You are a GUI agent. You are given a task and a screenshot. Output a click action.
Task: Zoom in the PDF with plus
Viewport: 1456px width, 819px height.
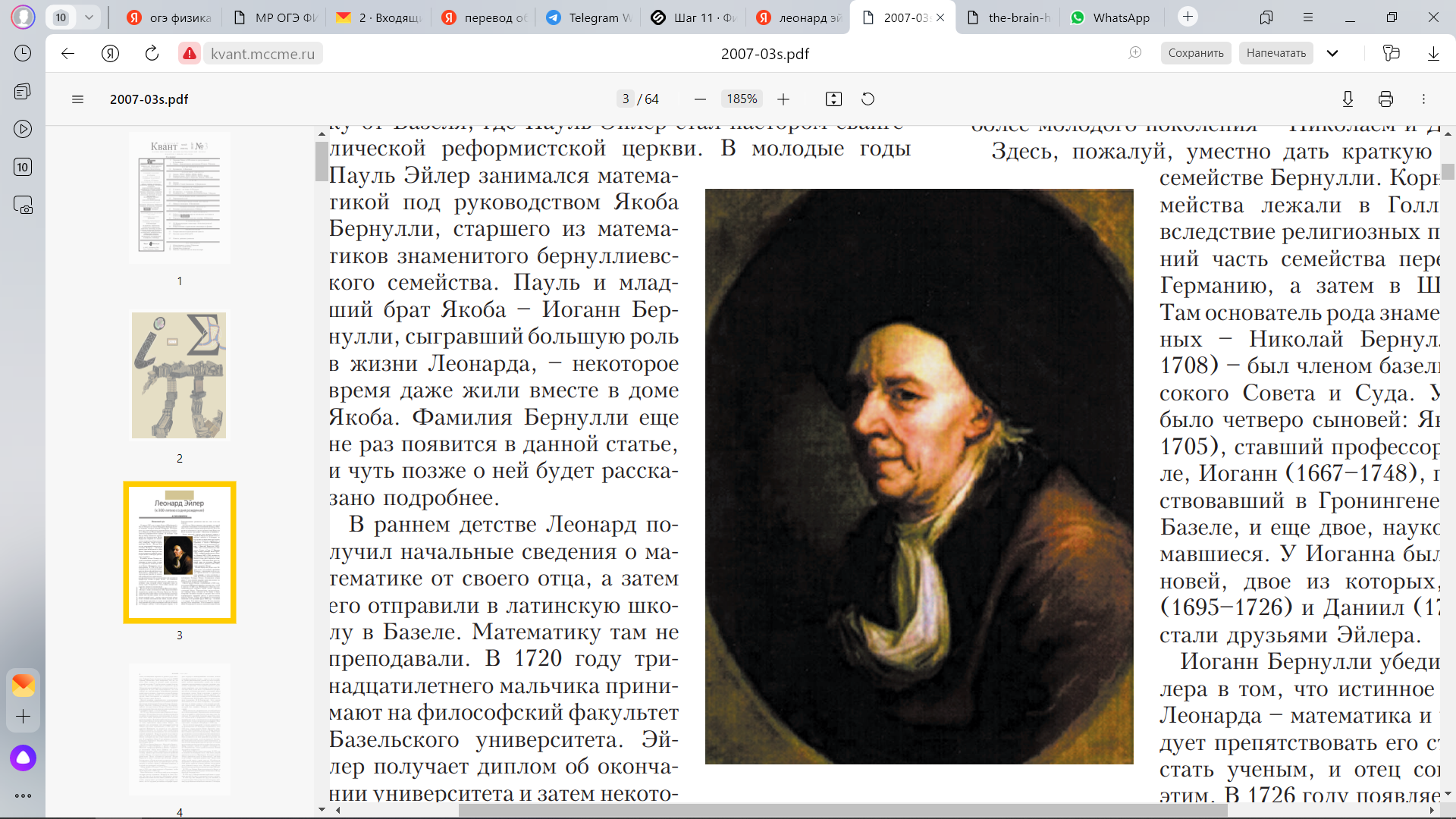[783, 99]
